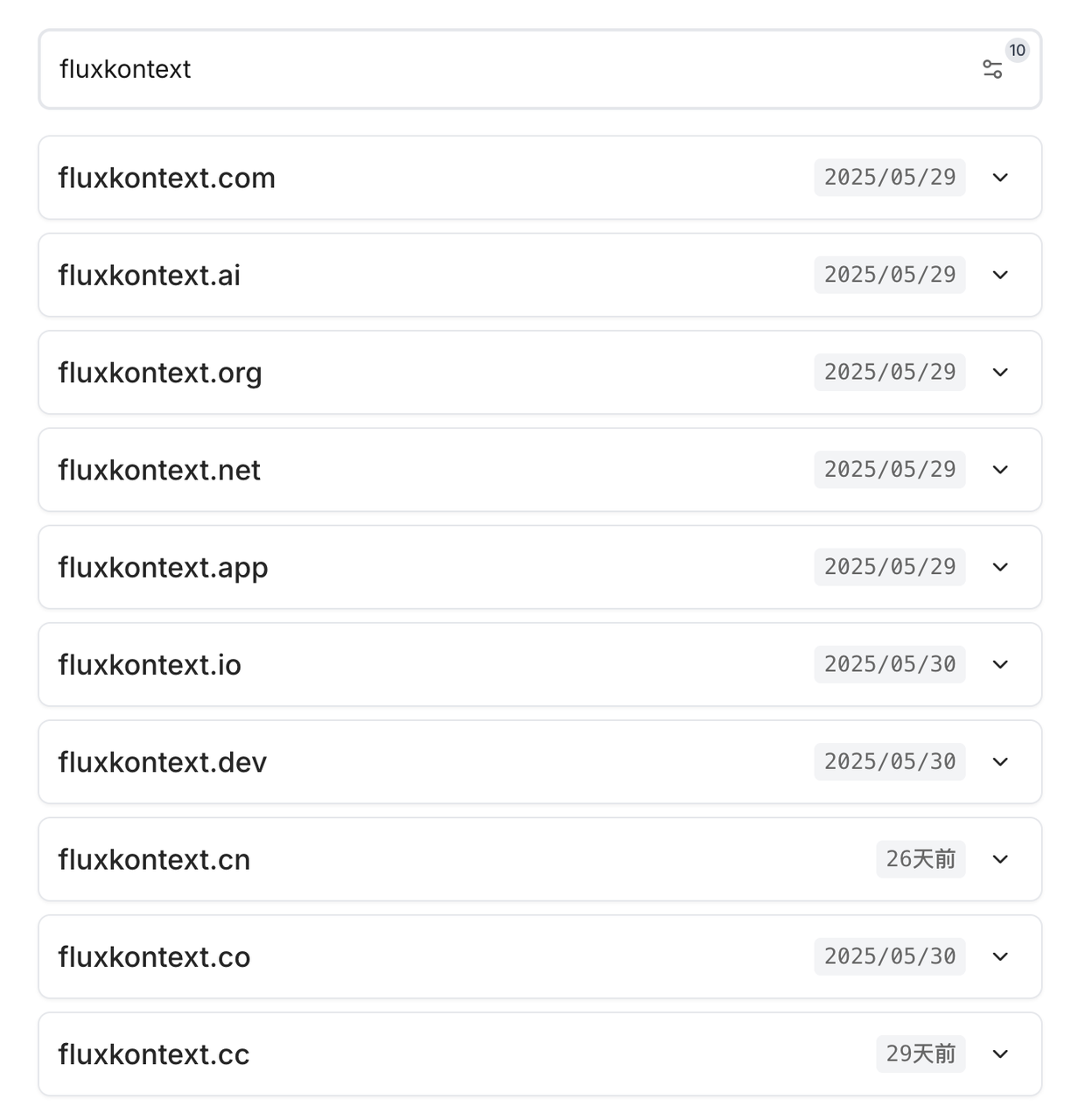Expand the fluxkontext.org row chevron
Screen dimensions: 1071x1120
[x=1001, y=373]
